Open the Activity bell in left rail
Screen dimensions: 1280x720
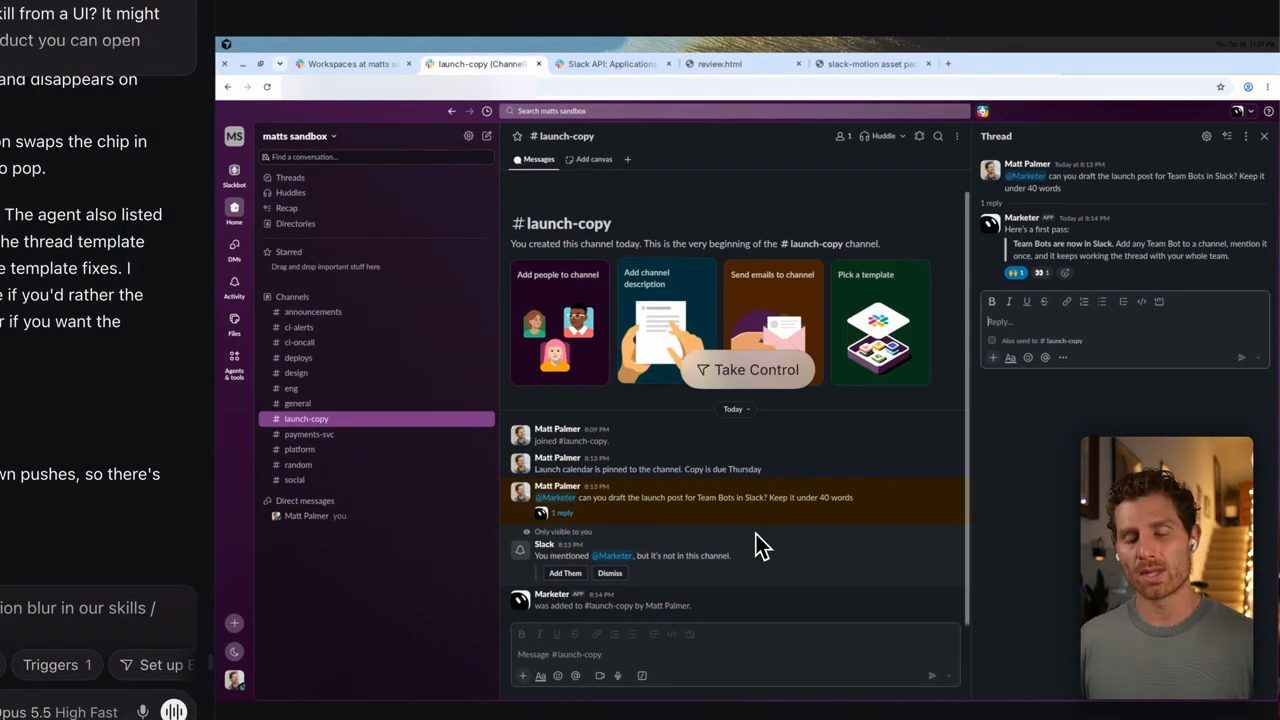[234, 286]
